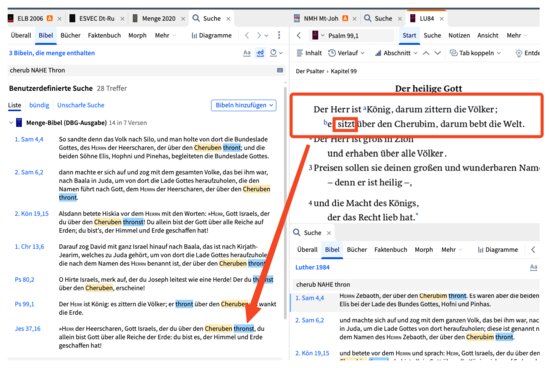This screenshot has width=550, height=368.
Task: Enable Unscharfe Suche view
Action: coord(81,105)
